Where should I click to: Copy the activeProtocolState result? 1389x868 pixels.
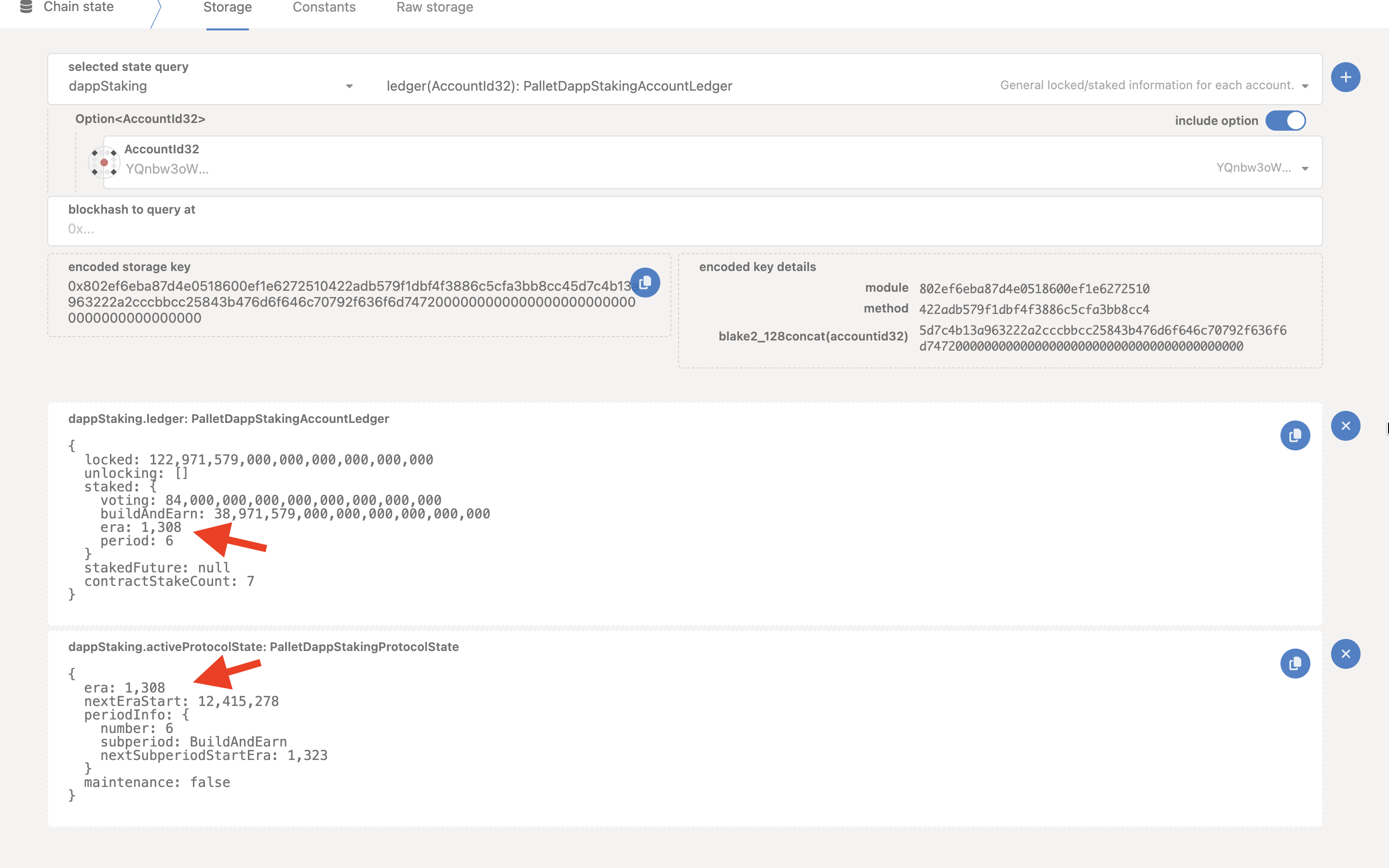pos(1294,664)
